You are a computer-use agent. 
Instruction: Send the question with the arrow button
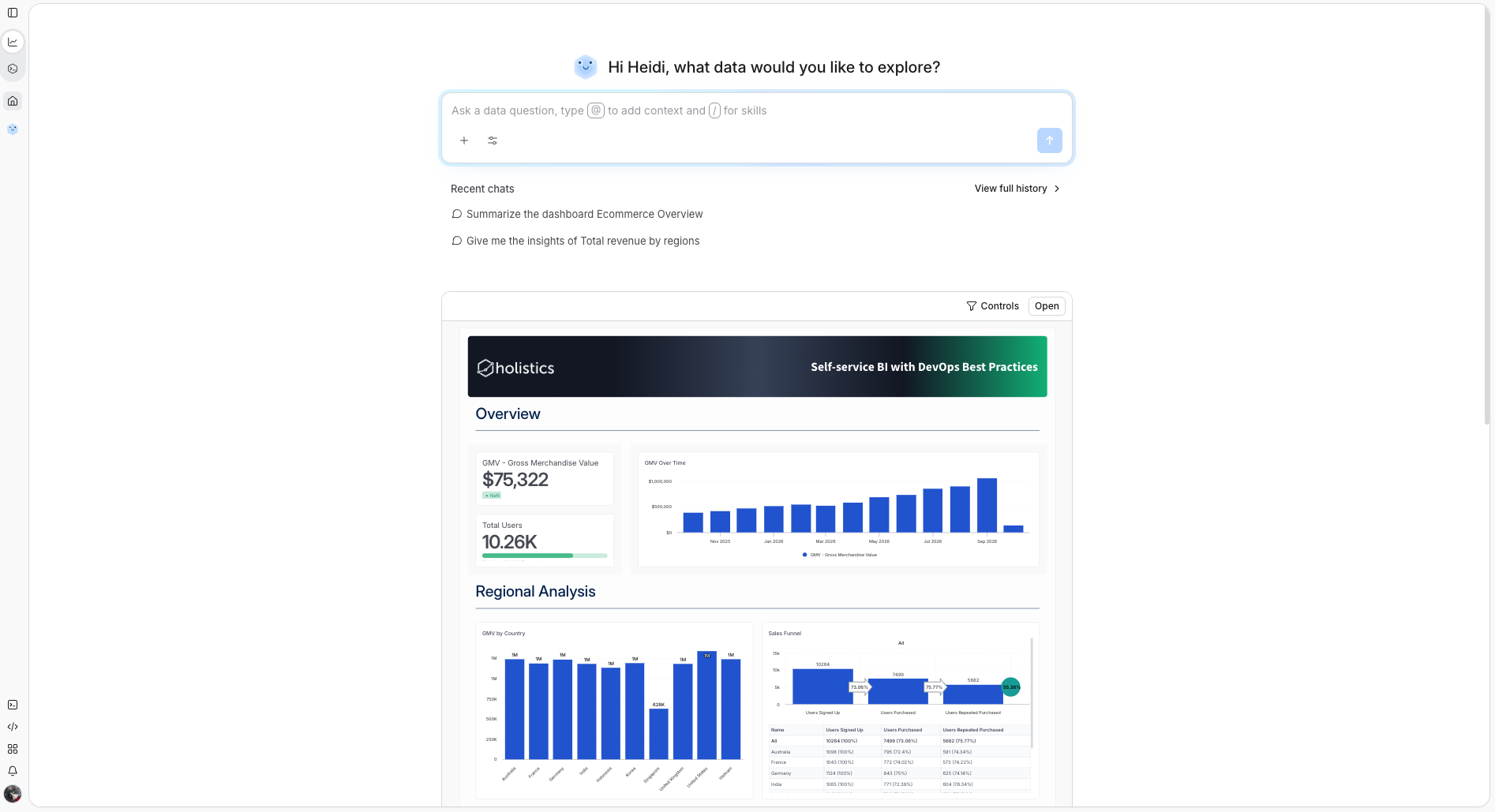(1049, 140)
